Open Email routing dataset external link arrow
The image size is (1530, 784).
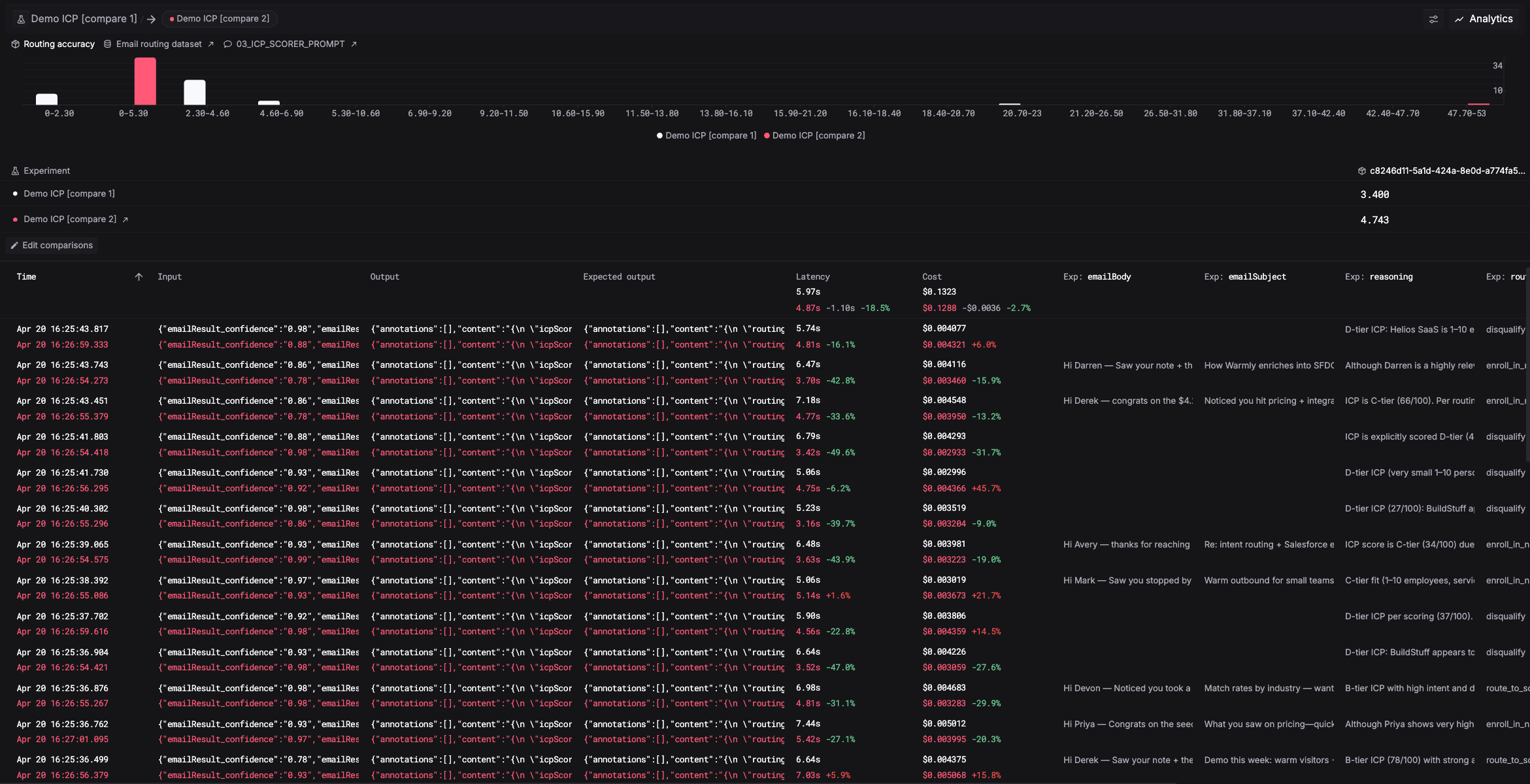[x=210, y=44]
